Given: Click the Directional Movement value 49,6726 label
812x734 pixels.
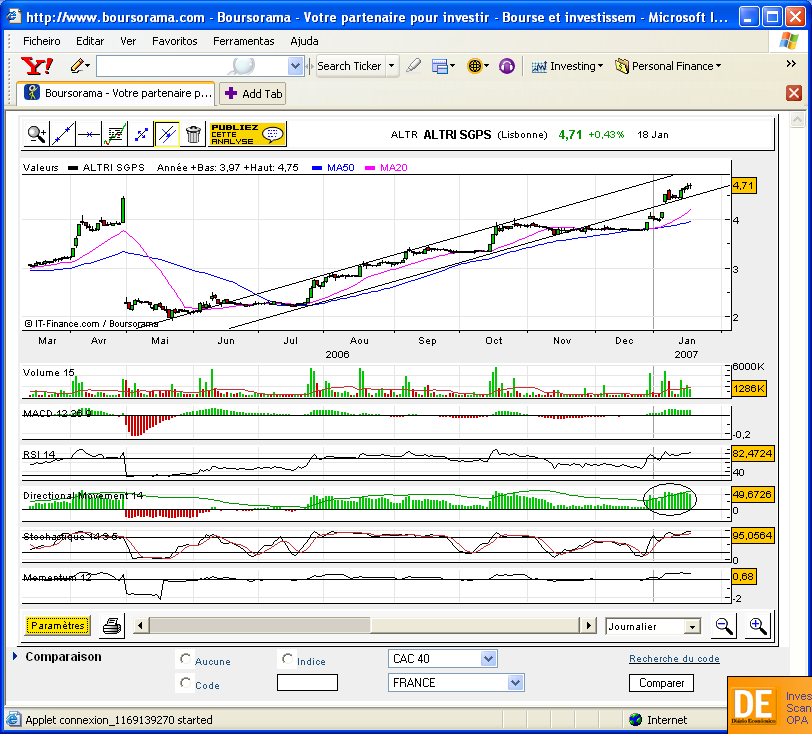Looking at the screenshot, I should [752, 494].
